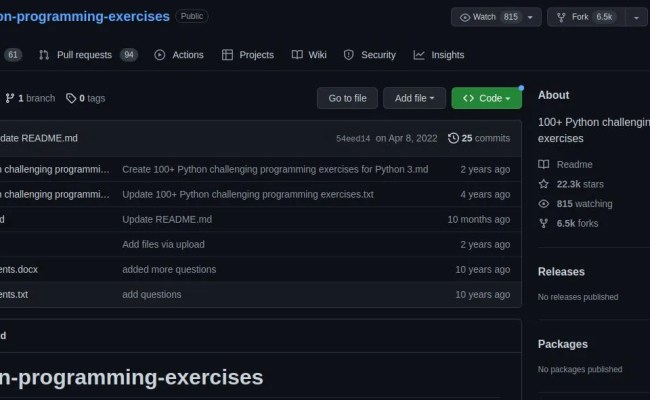
Task: Click the branch icon beside 1 branch
Action: click(x=10, y=98)
